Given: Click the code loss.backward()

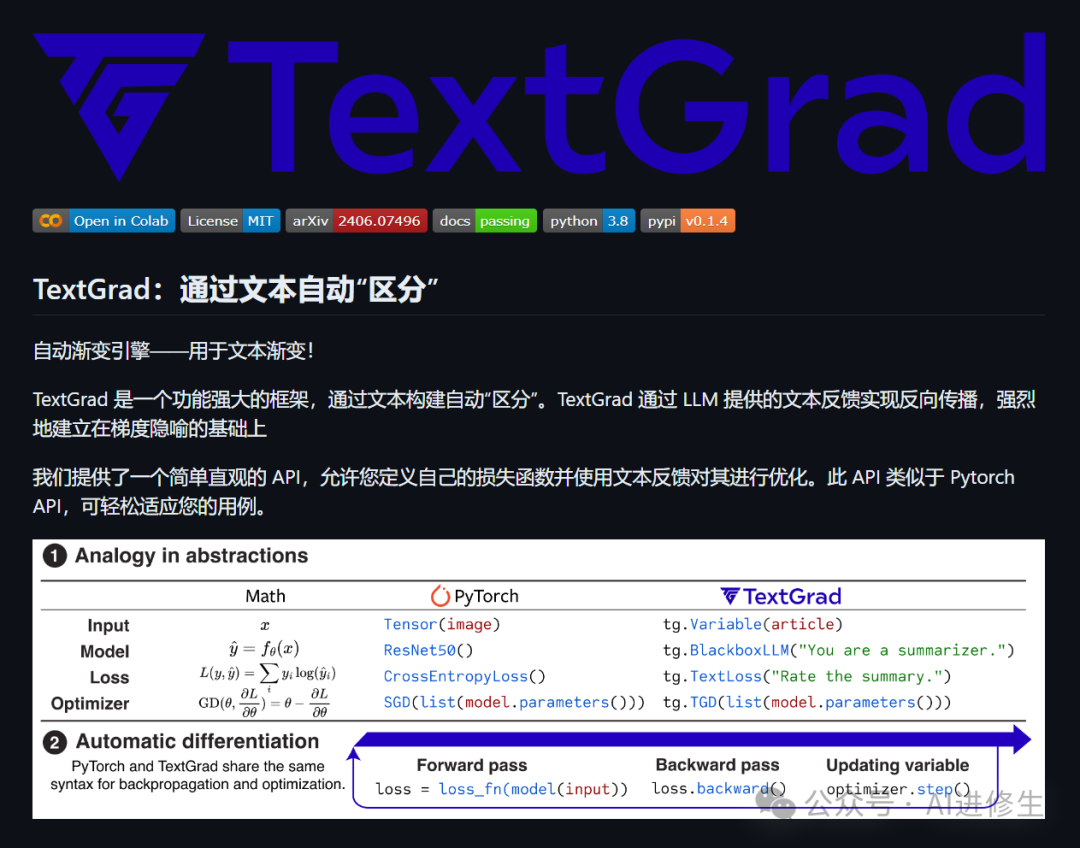Looking at the screenshot, I should coord(719,788).
